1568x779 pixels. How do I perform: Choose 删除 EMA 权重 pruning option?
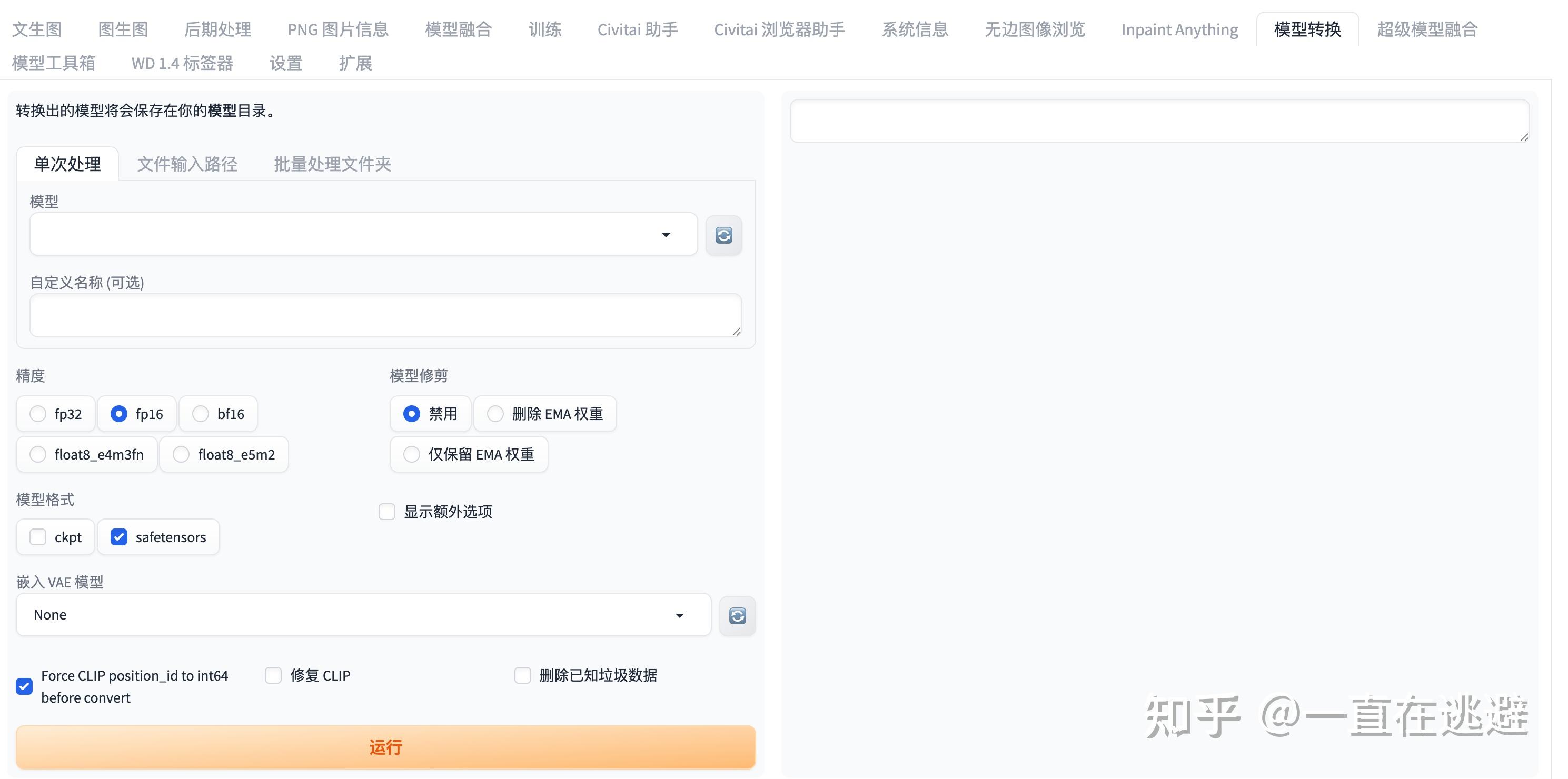[495, 413]
